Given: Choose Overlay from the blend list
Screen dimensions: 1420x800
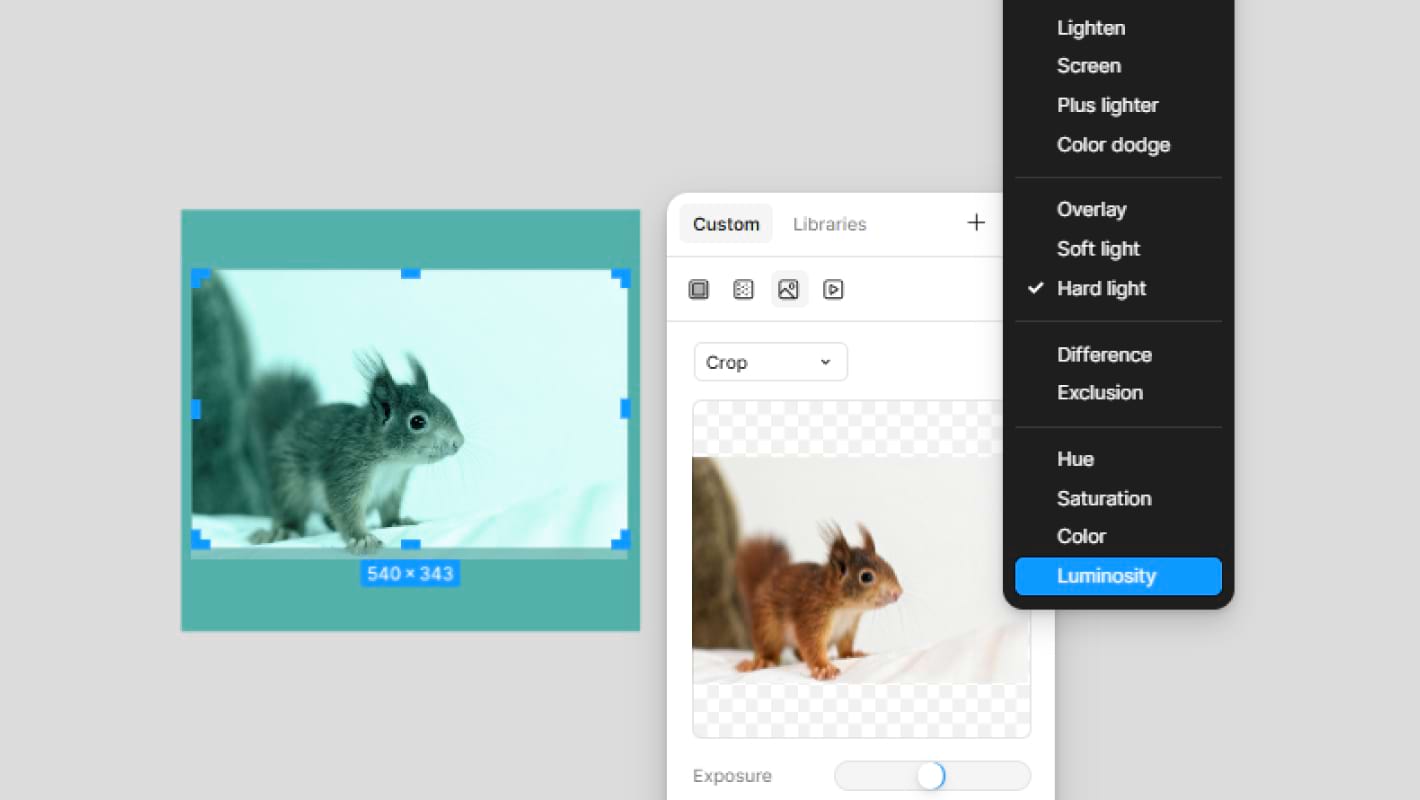Looking at the screenshot, I should pyautogui.click(x=1091, y=210).
